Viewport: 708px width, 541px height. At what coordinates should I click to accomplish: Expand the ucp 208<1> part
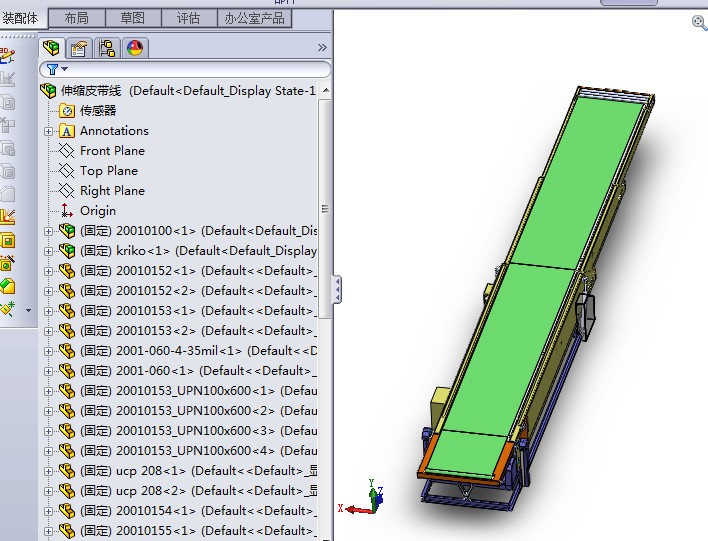(x=48, y=471)
